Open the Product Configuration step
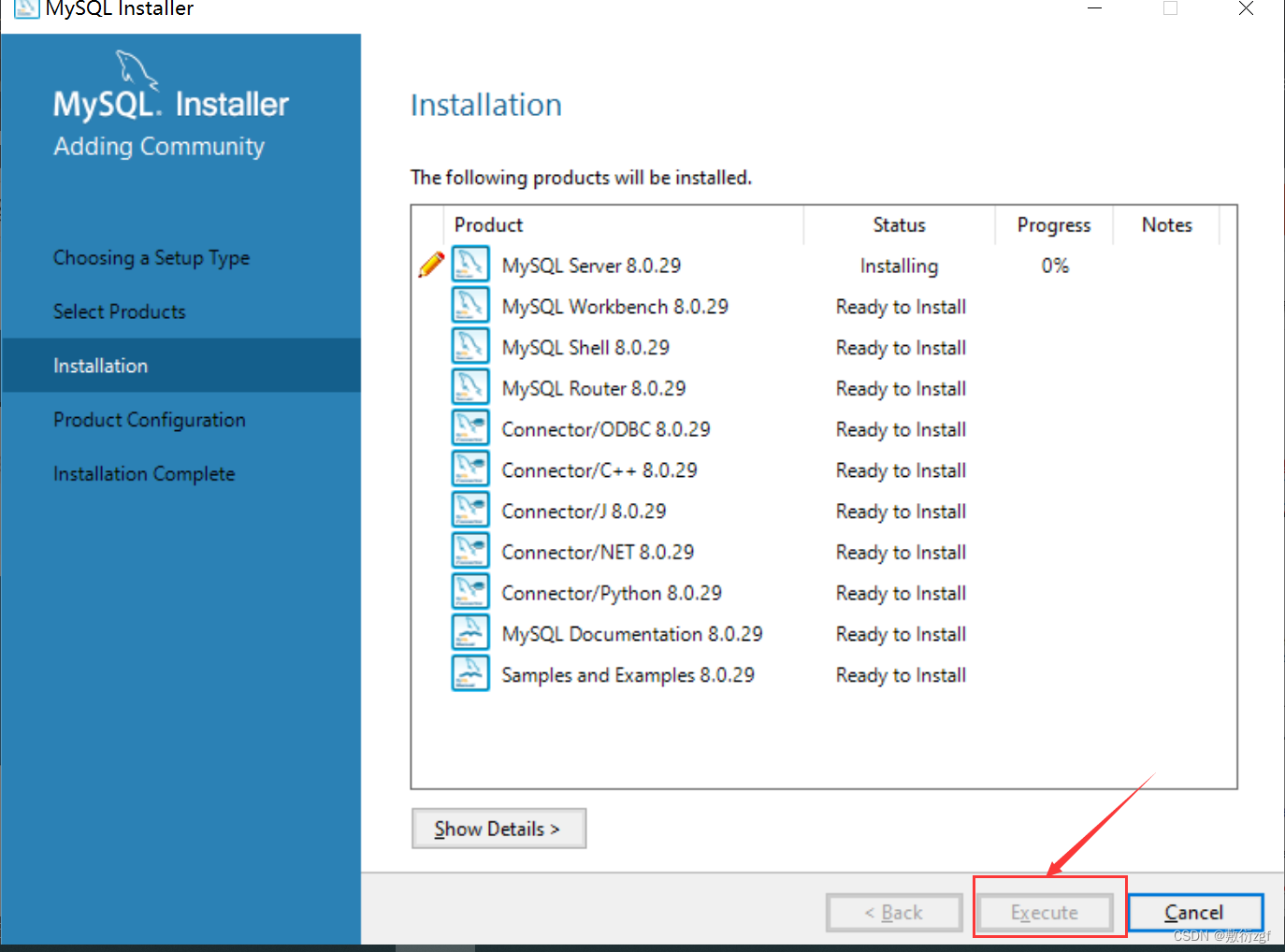Viewport: 1285px width, 952px height. 150,420
